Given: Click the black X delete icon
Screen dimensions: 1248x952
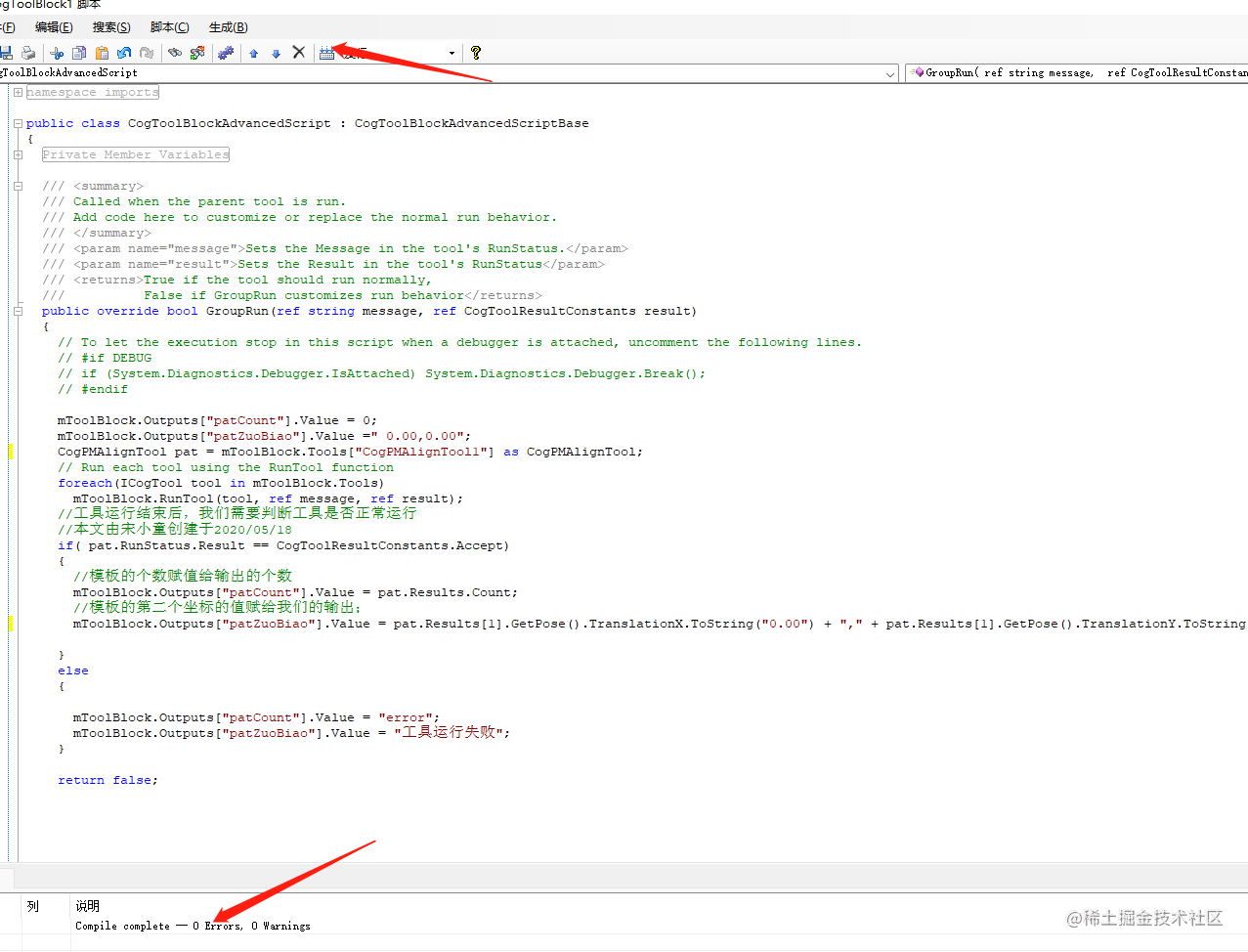Looking at the screenshot, I should coord(299,53).
